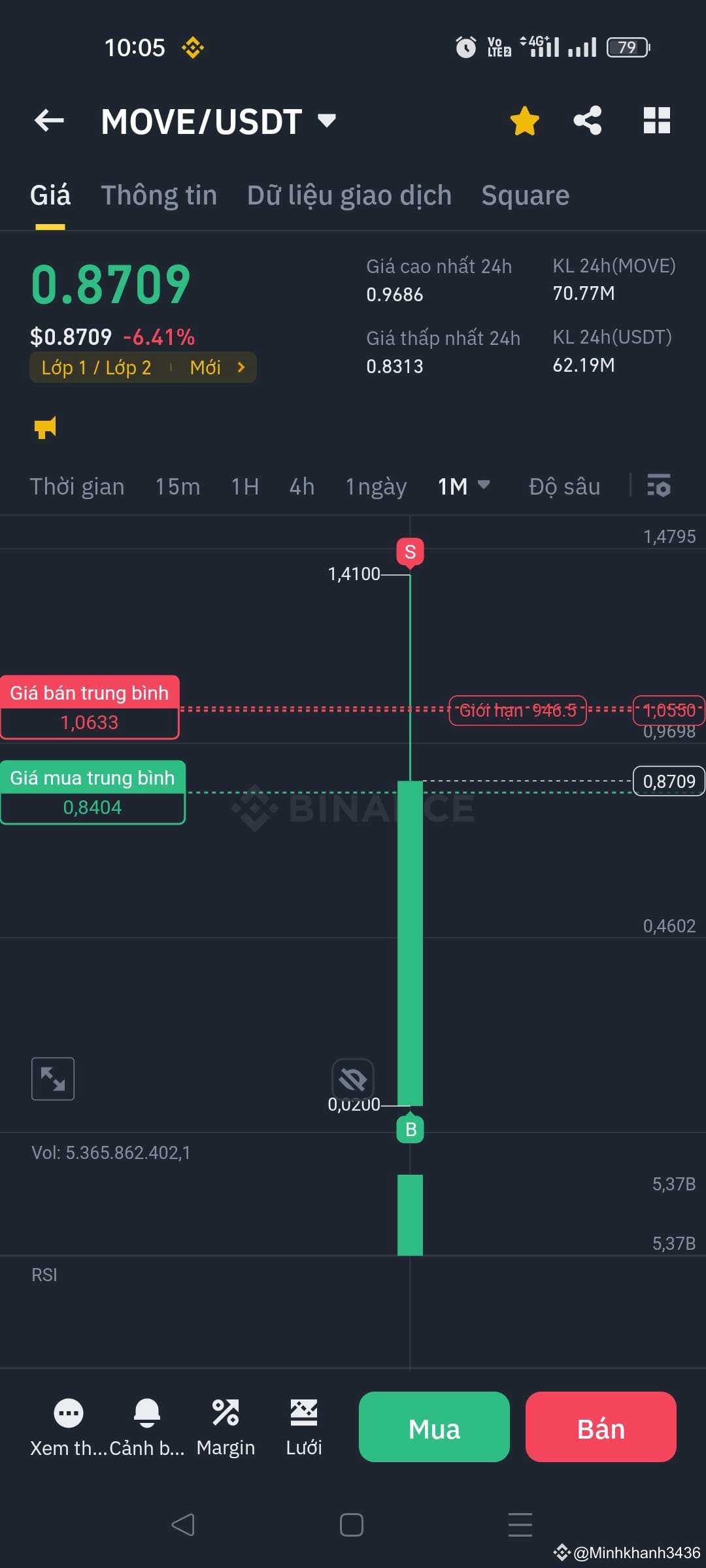The height and width of the screenshot is (1568, 706).
Task: Tap the back arrow icon
Action: pos(49,121)
